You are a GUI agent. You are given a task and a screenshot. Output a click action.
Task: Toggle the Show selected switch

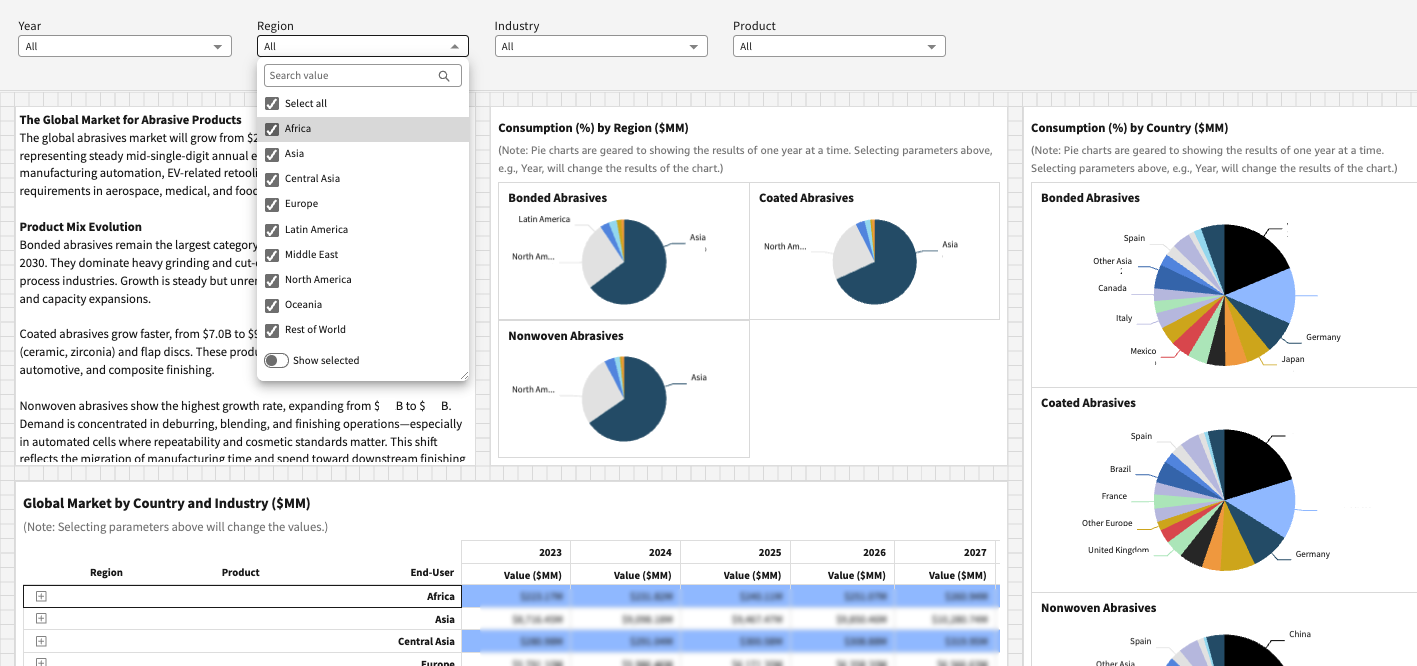point(276,361)
